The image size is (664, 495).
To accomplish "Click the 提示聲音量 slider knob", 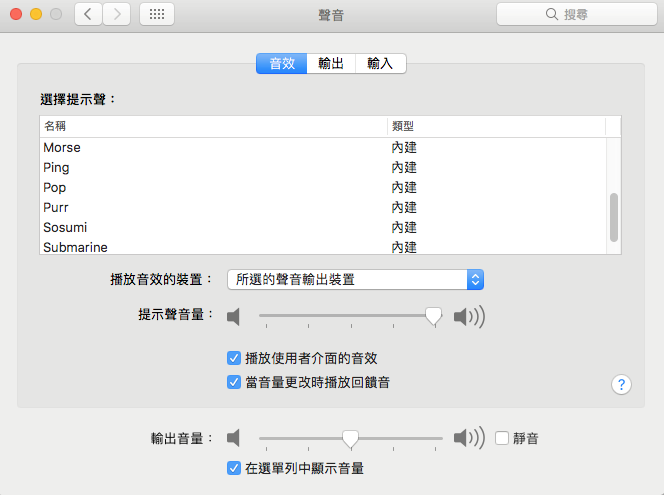I will pos(434,316).
